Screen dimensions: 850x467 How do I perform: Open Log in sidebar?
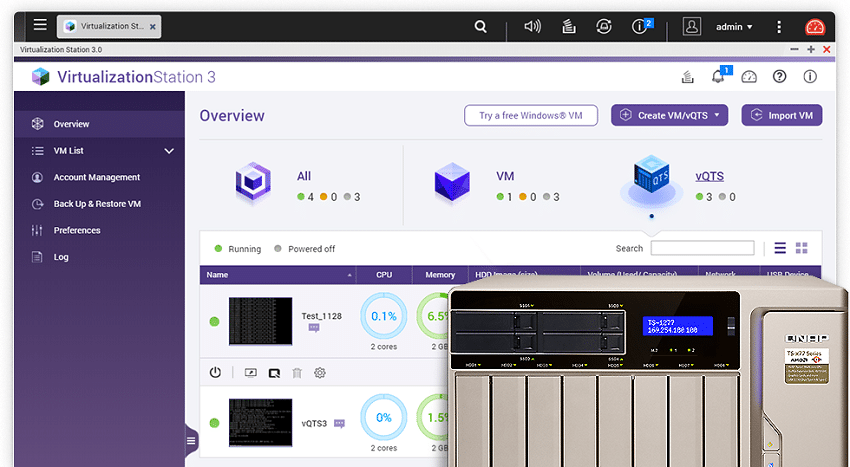coord(100,257)
